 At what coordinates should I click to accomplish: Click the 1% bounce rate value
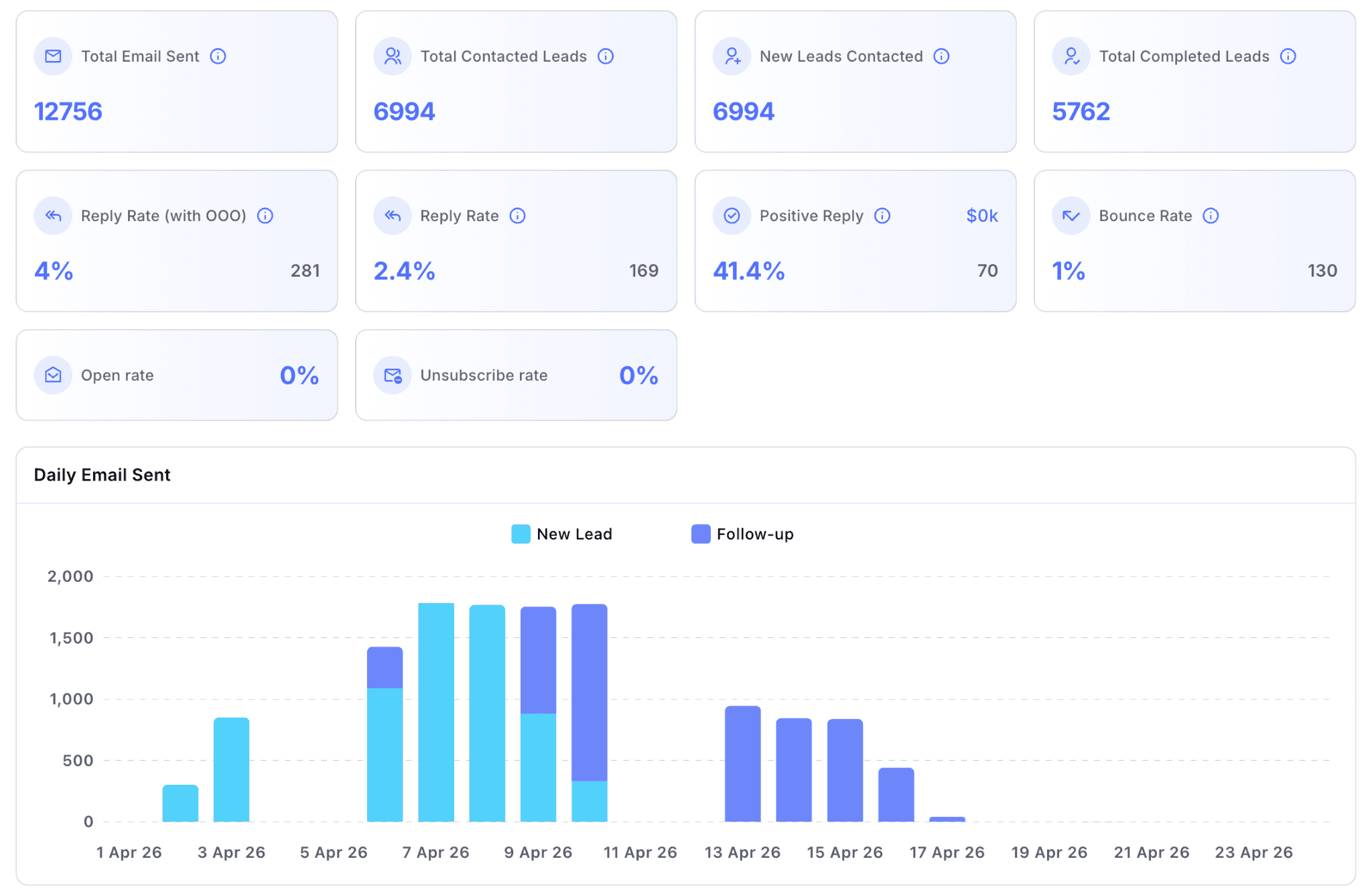tap(1069, 271)
